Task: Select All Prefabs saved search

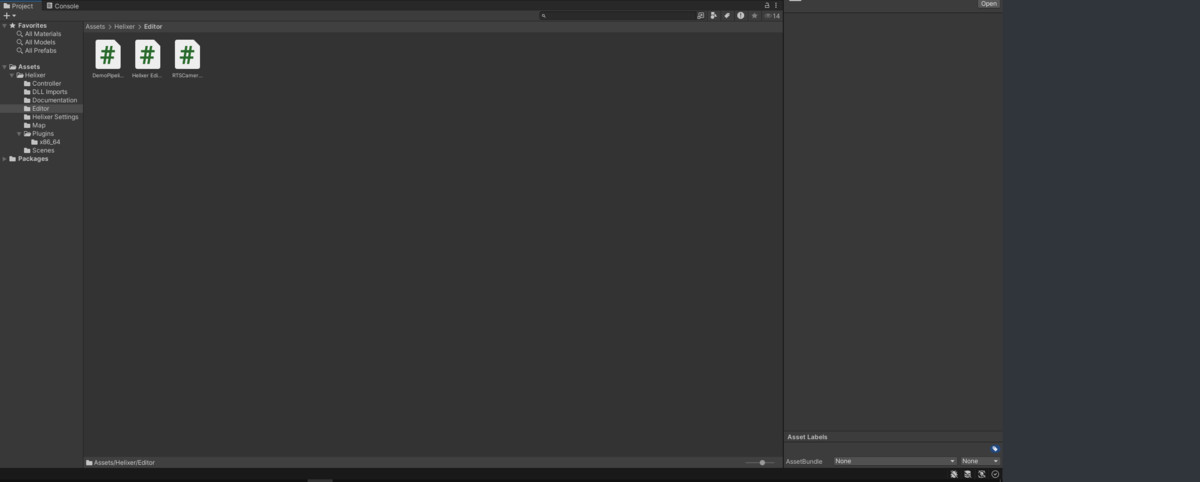Action: (x=36, y=50)
